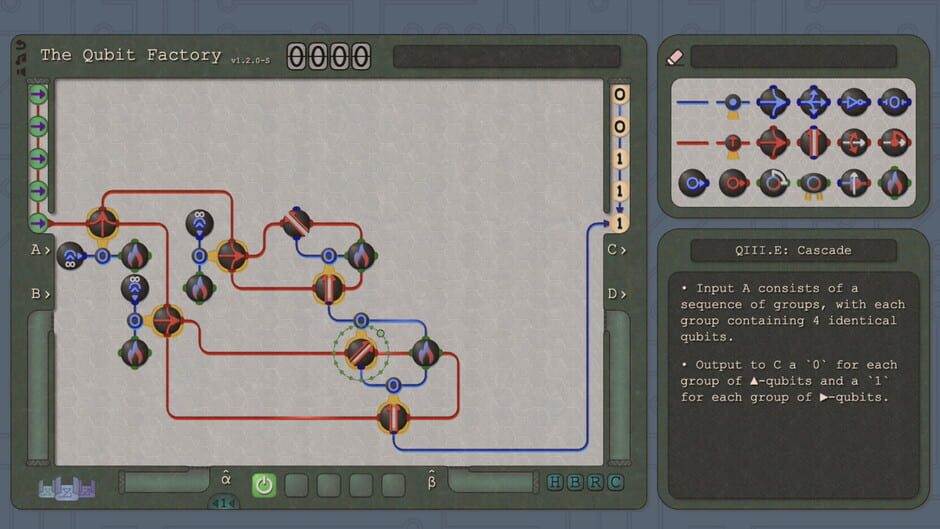
Task: Click the second empty slot after power button
Action: pos(329,485)
